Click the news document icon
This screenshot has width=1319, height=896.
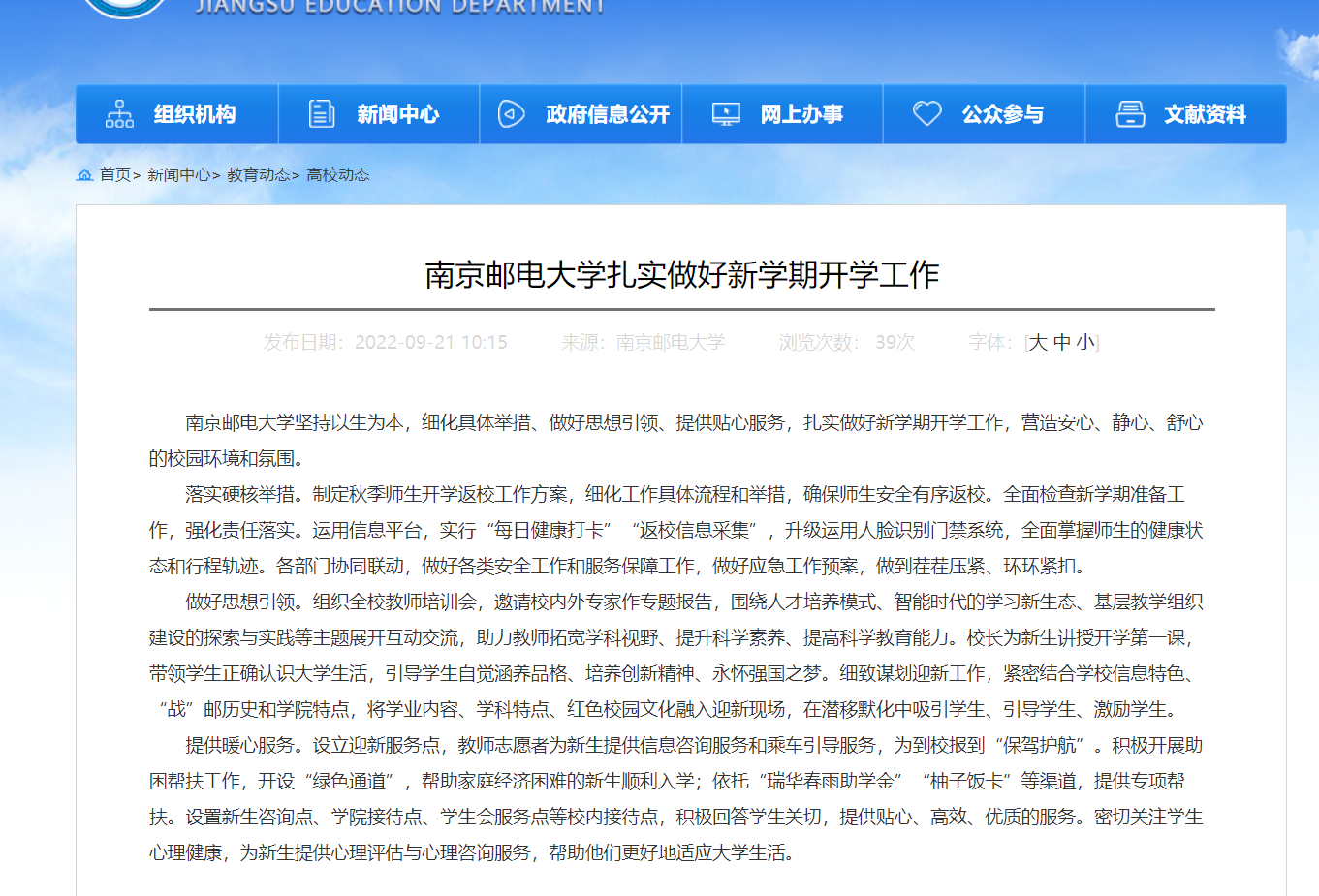[x=322, y=114]
